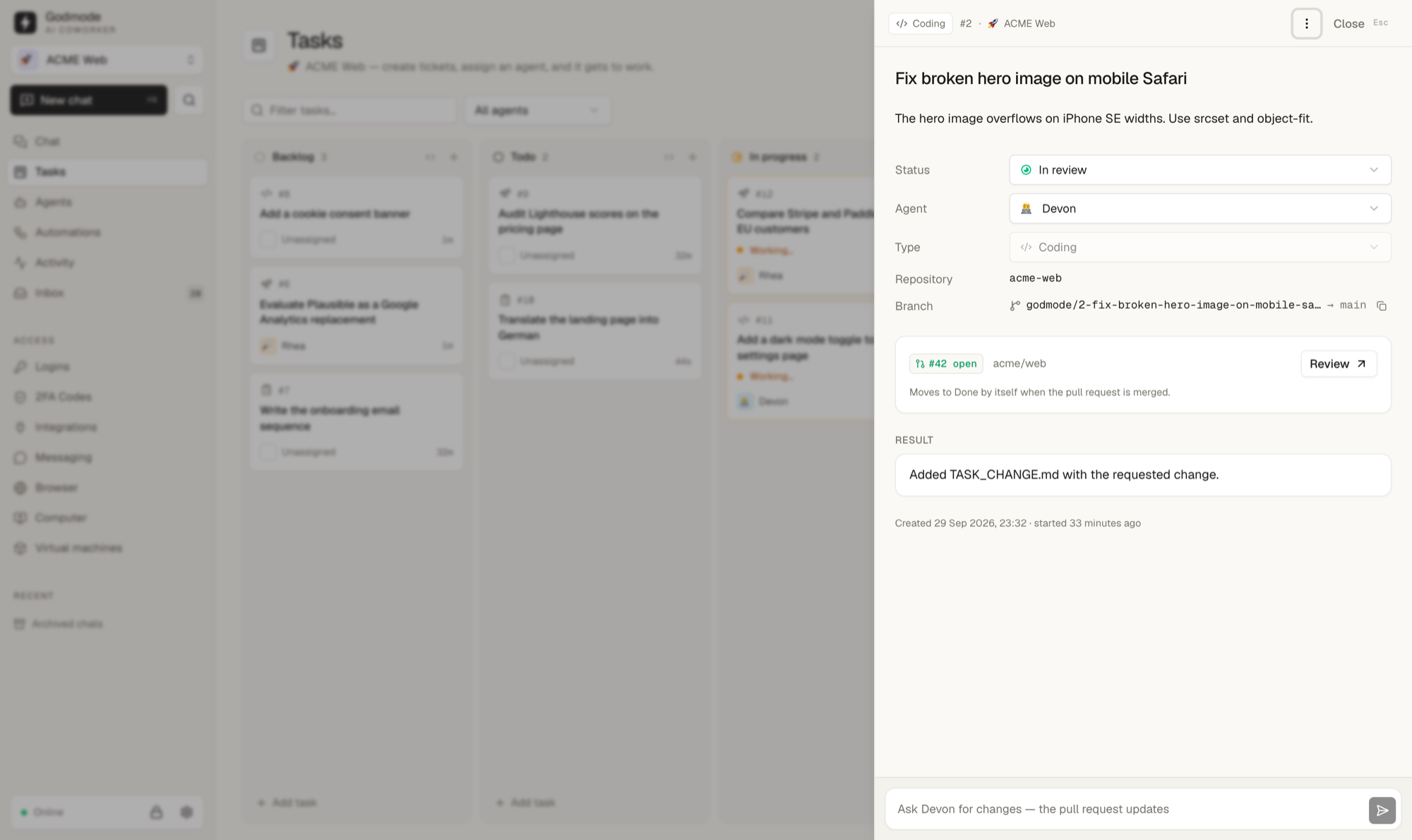
Task: Click the #42 open pull request badge
Action: (946, 364)
